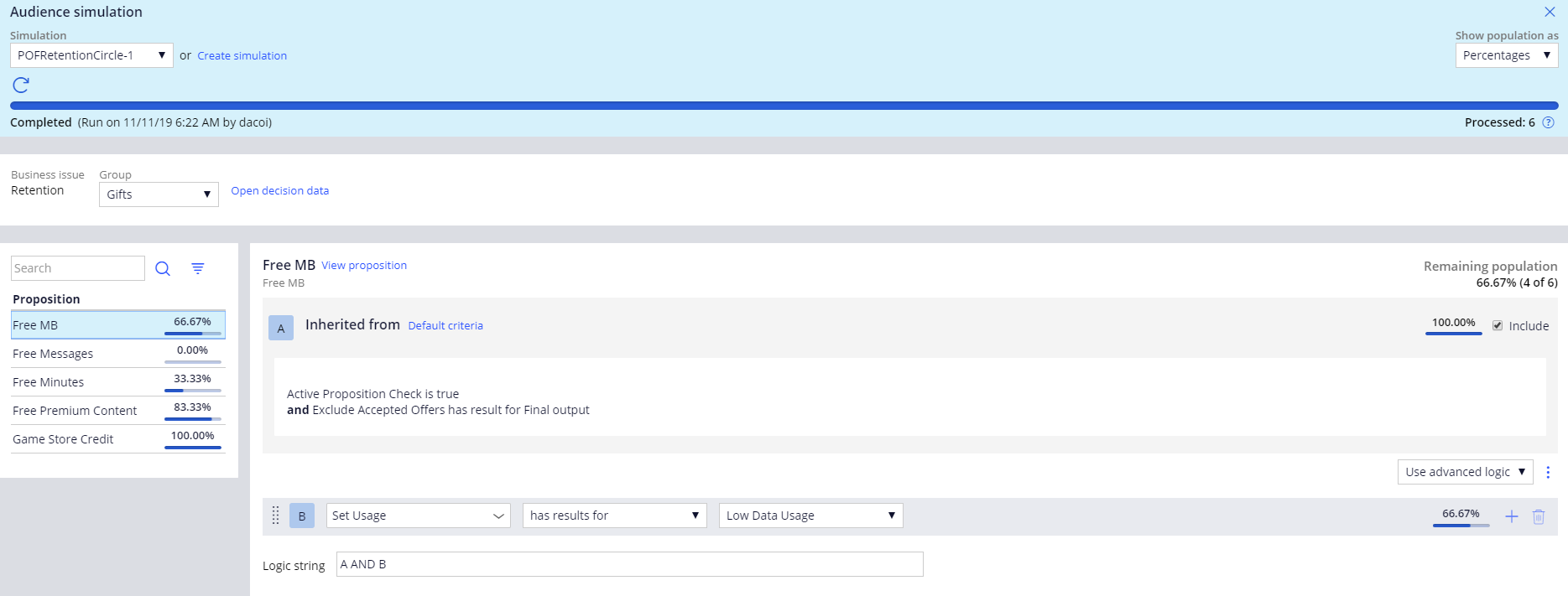1568x596 pixels.
Task: Click the refresh simulation icon
Action: tap(21, 85)
